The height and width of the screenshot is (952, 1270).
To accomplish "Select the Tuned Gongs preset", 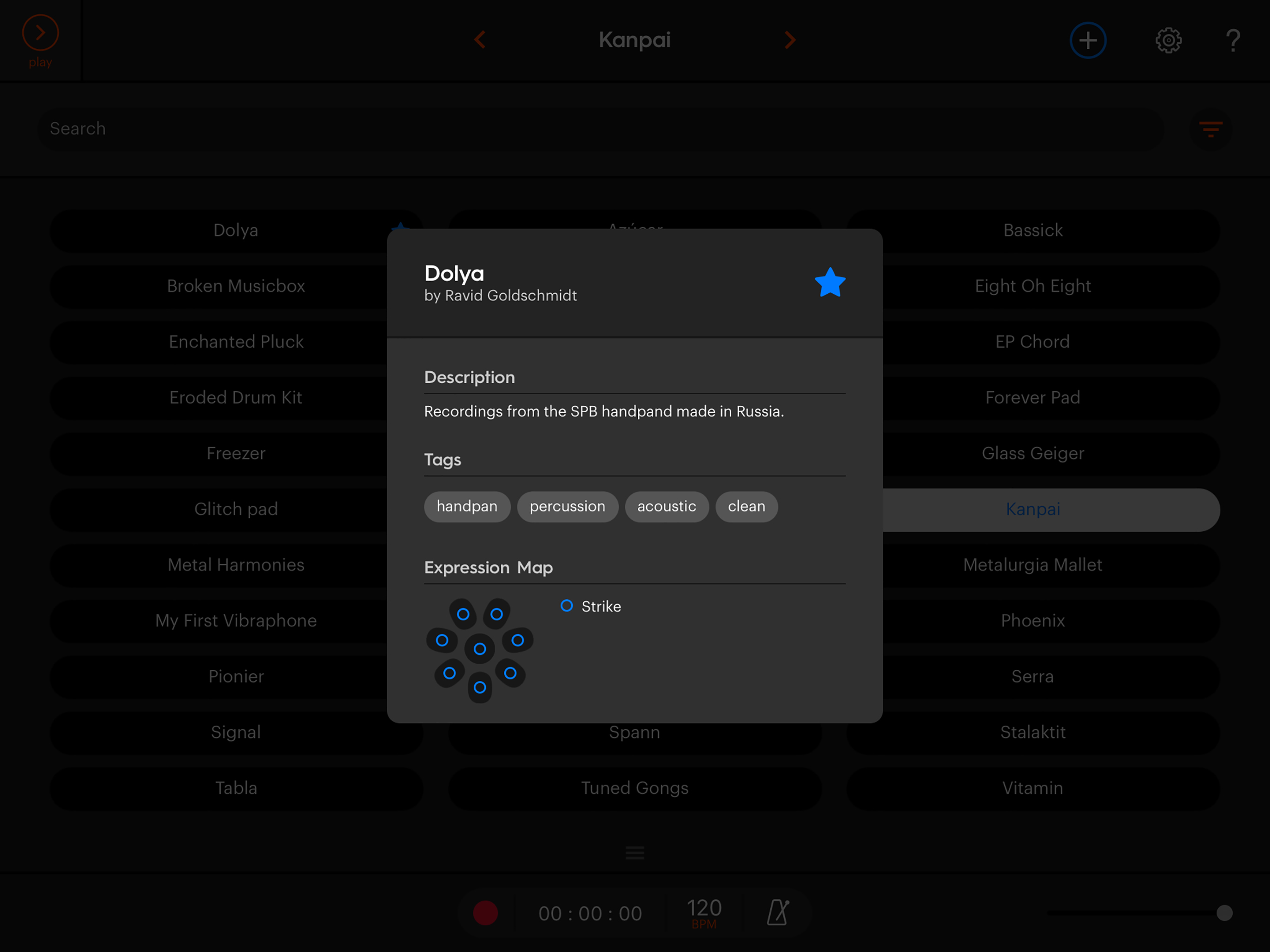I will 635,788.
